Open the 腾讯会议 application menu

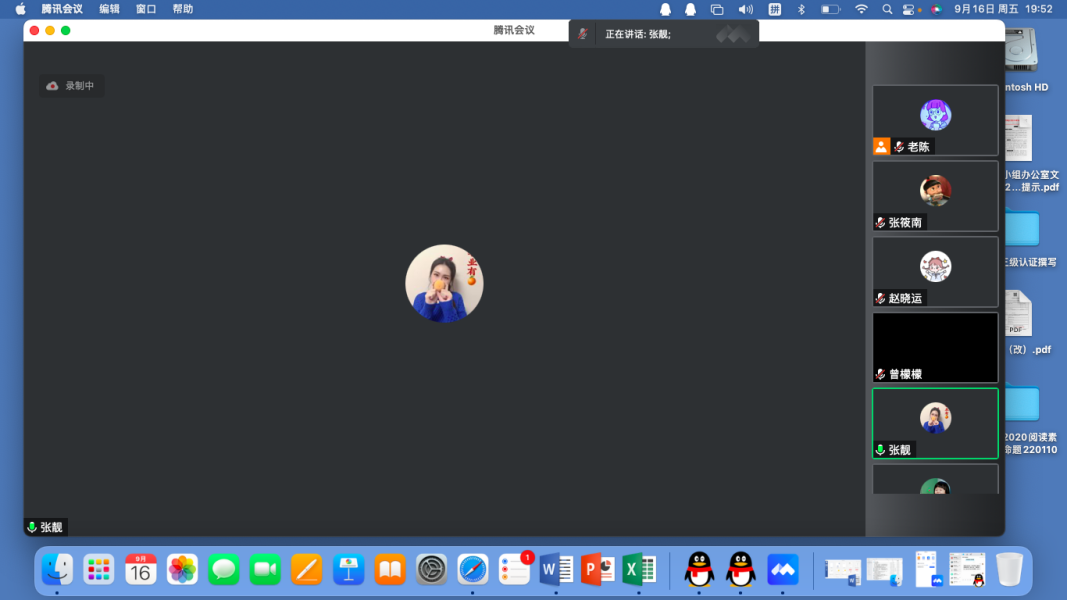click(62, 9)
